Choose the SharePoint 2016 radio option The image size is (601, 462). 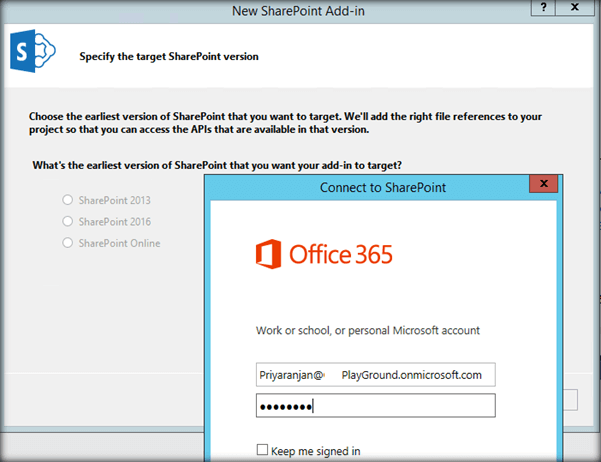68,221
